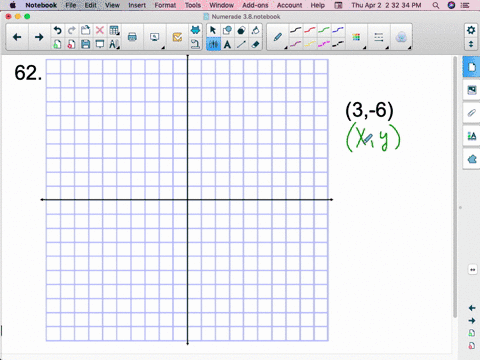Open the Add-ons menu

click(x=255, y=5)
